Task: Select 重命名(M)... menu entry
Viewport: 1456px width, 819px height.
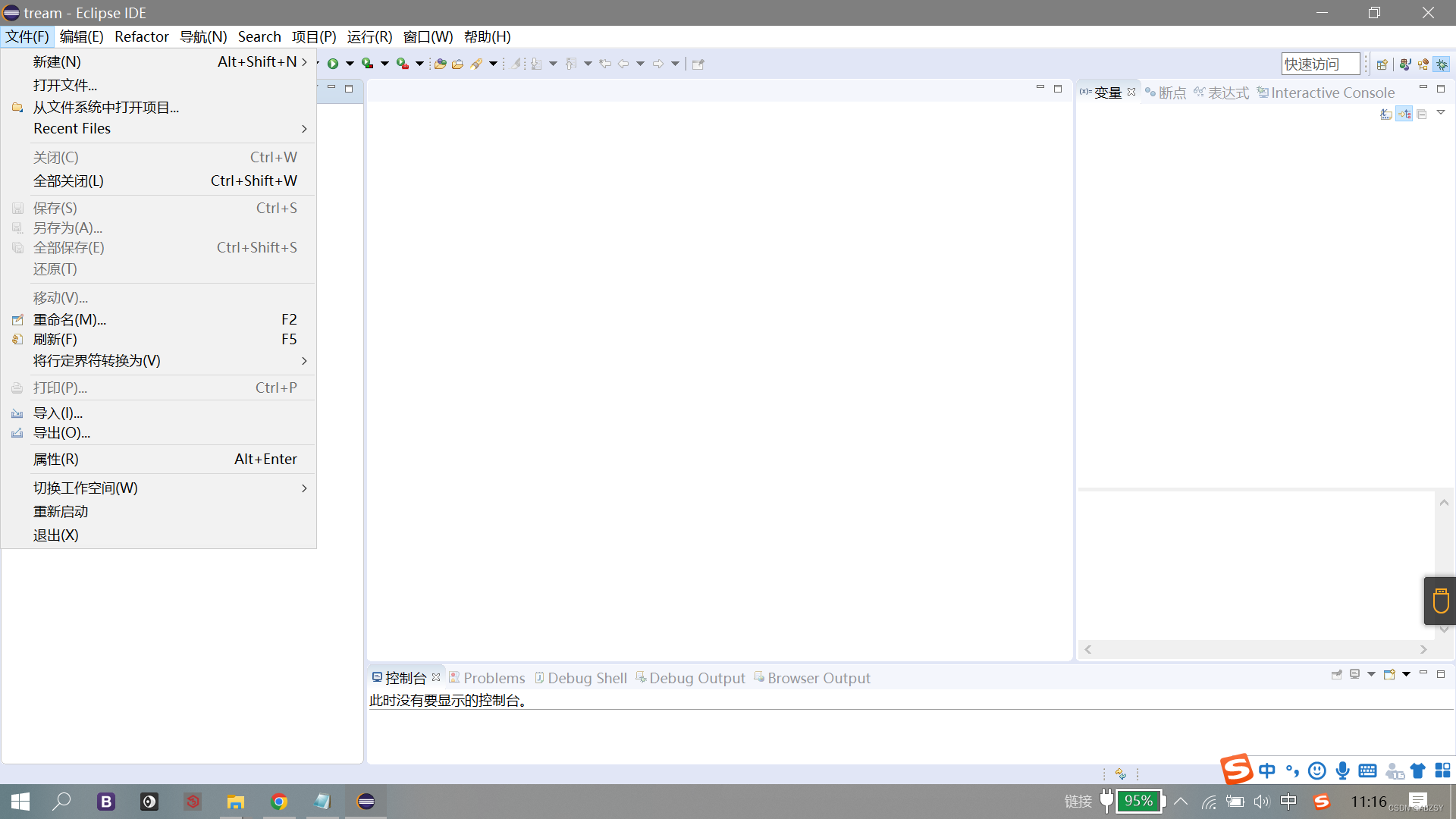Action: click(159, 320)
